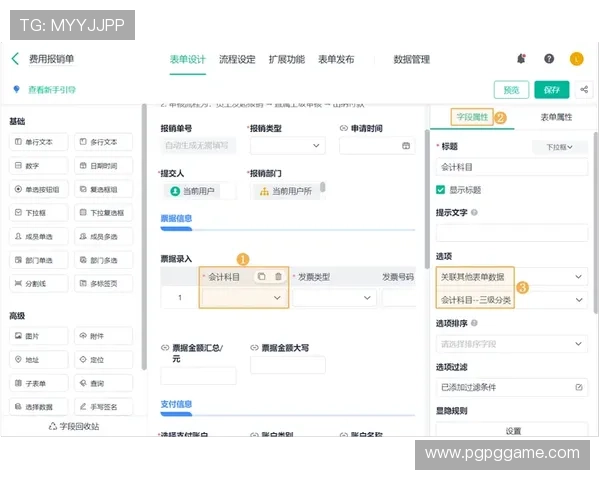Click the 预览 button
The width and height of the screenshot is (600, 480).
511,90
